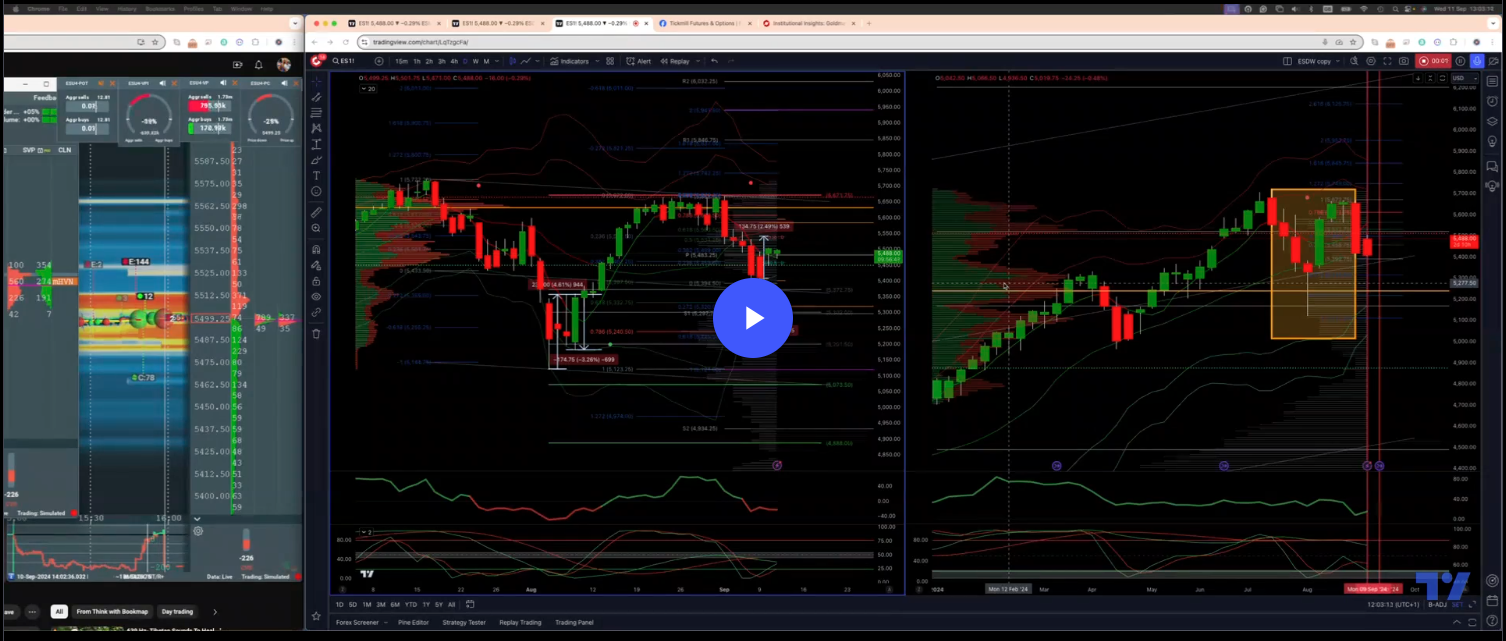Select the Day trading YouTube chip
Screen dimensions: 1506x641
tap(177, 611)
